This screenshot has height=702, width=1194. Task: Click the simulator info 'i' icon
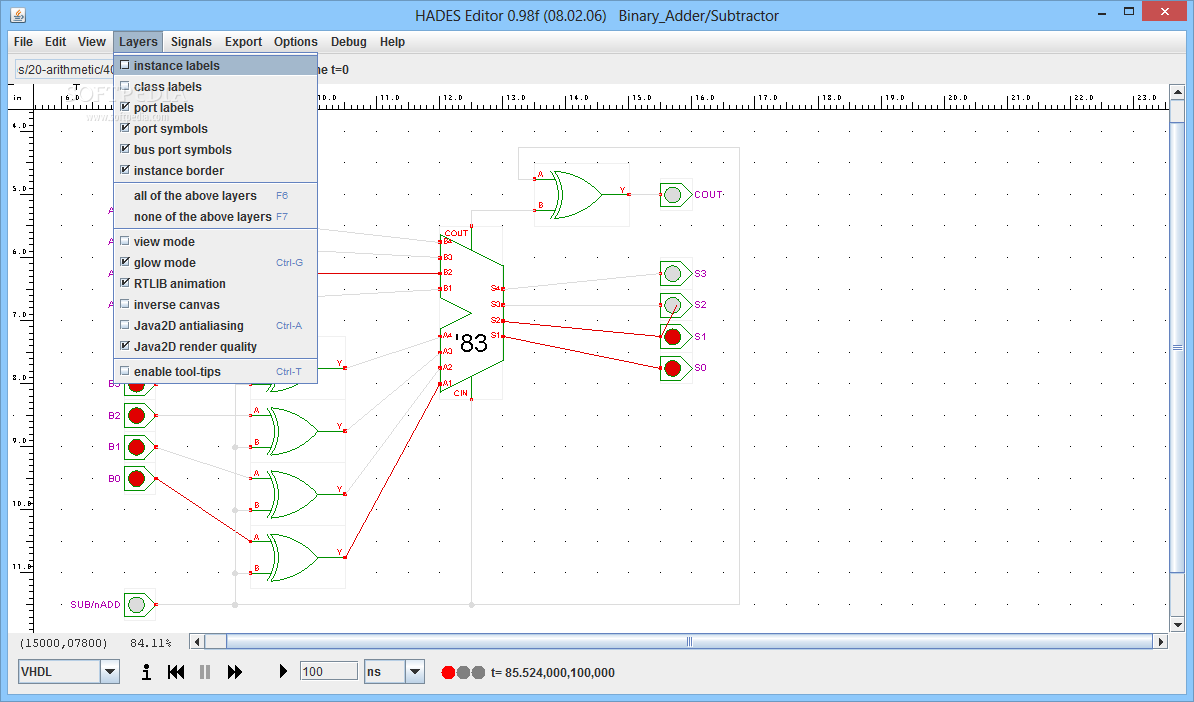146,672
